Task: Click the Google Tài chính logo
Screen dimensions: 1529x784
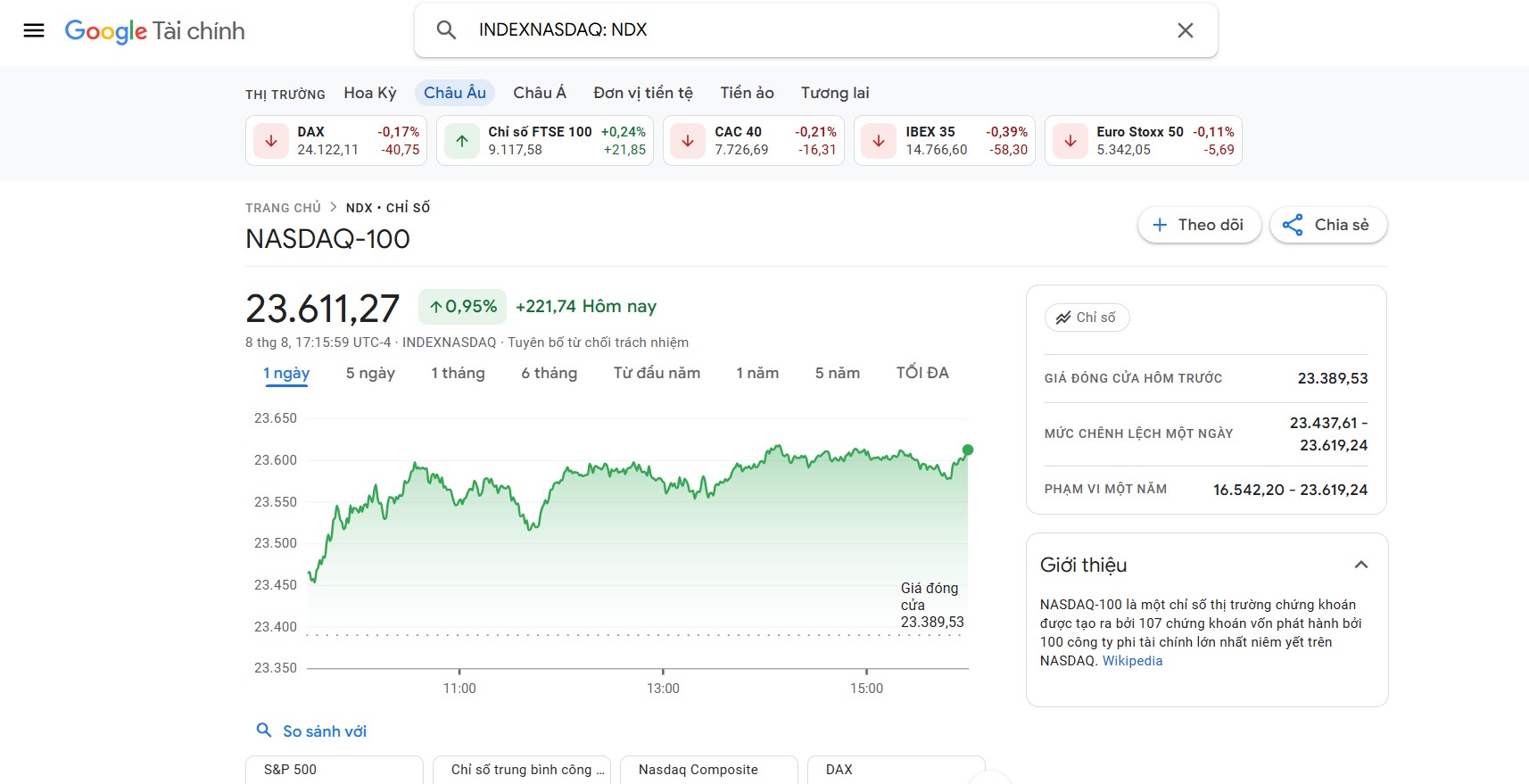Action: coord(154,30)
